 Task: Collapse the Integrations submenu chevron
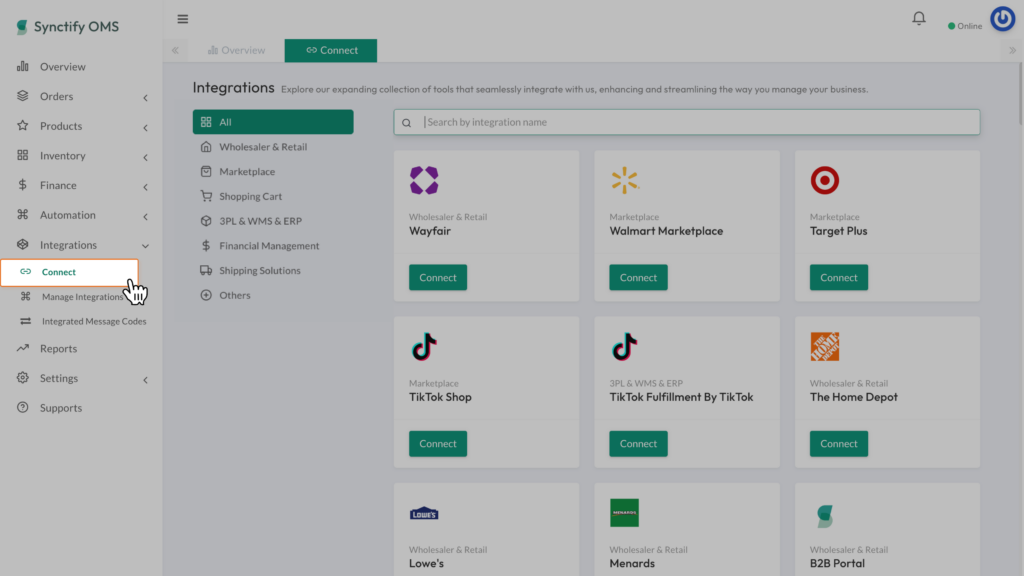point(146,246)
